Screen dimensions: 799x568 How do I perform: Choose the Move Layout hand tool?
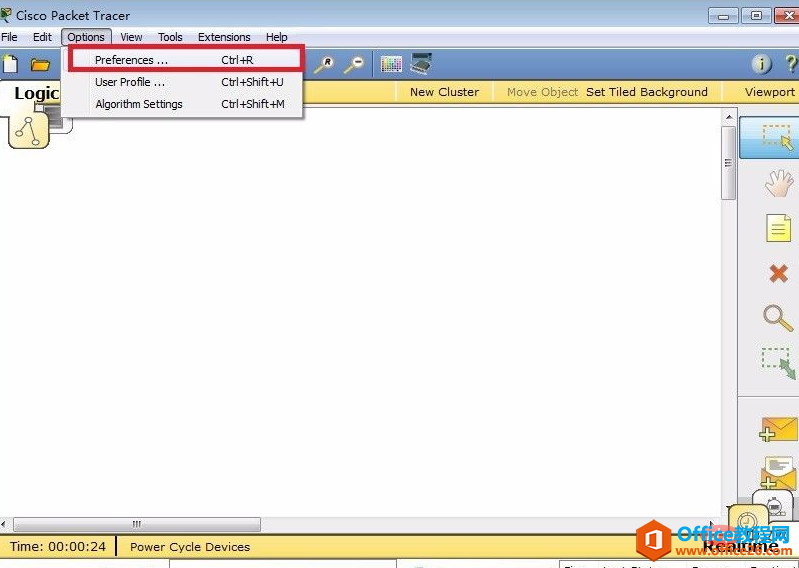pyautogui.click(x=779, y=184)
